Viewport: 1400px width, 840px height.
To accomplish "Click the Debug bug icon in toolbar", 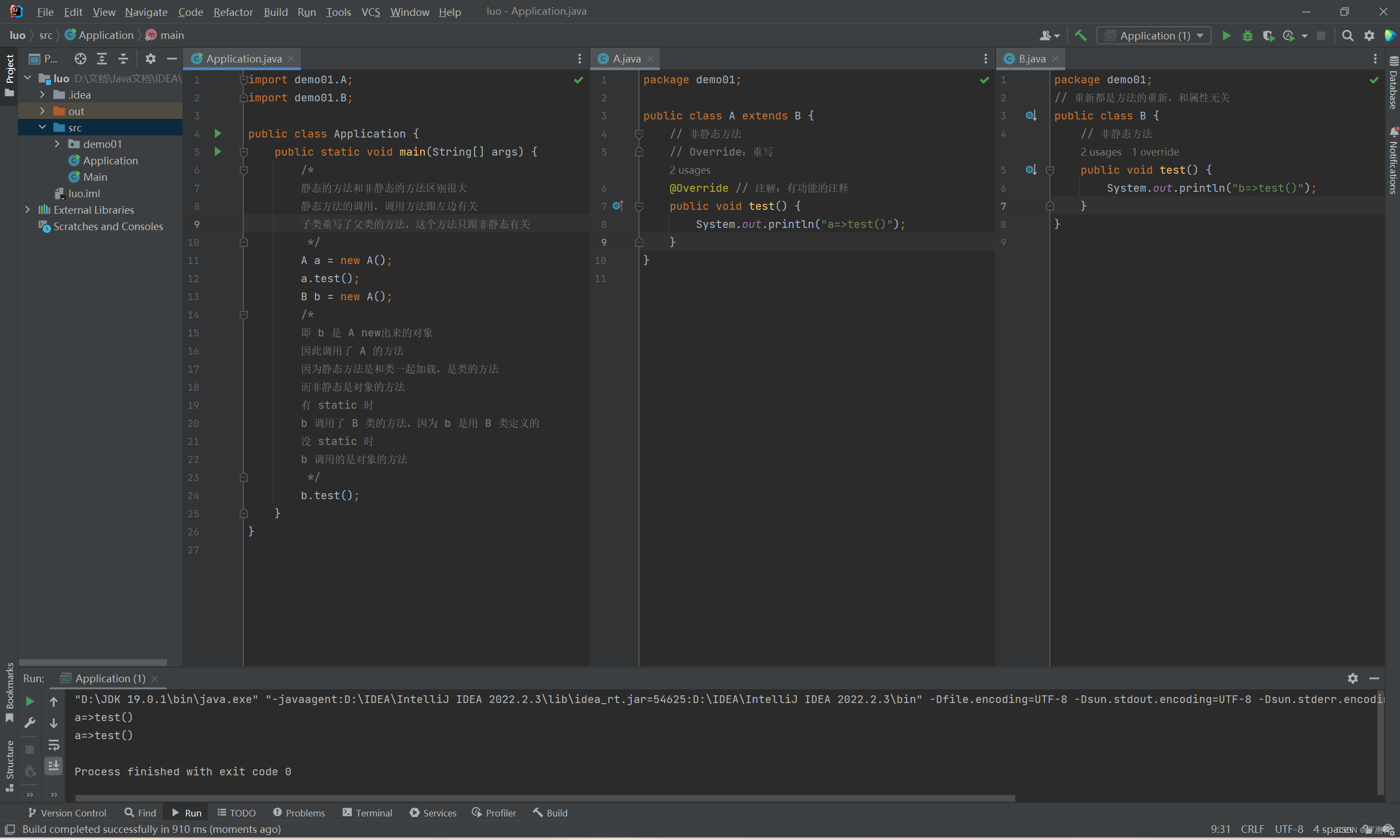I will [1247, 36].
